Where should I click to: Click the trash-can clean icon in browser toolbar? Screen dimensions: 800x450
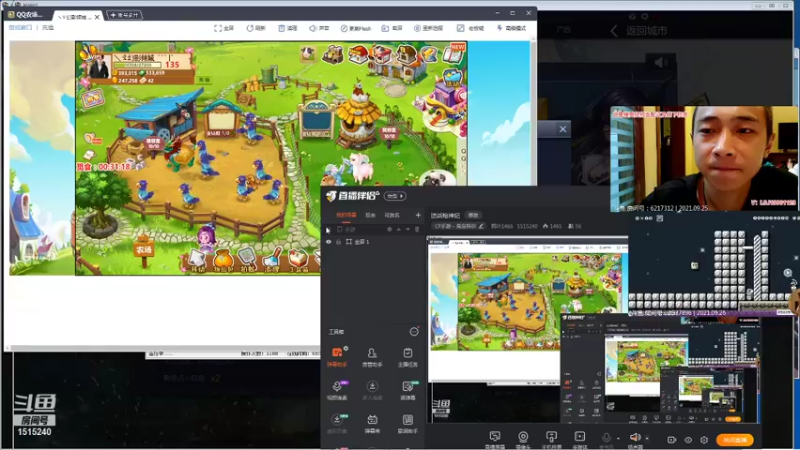pos(281,28)
